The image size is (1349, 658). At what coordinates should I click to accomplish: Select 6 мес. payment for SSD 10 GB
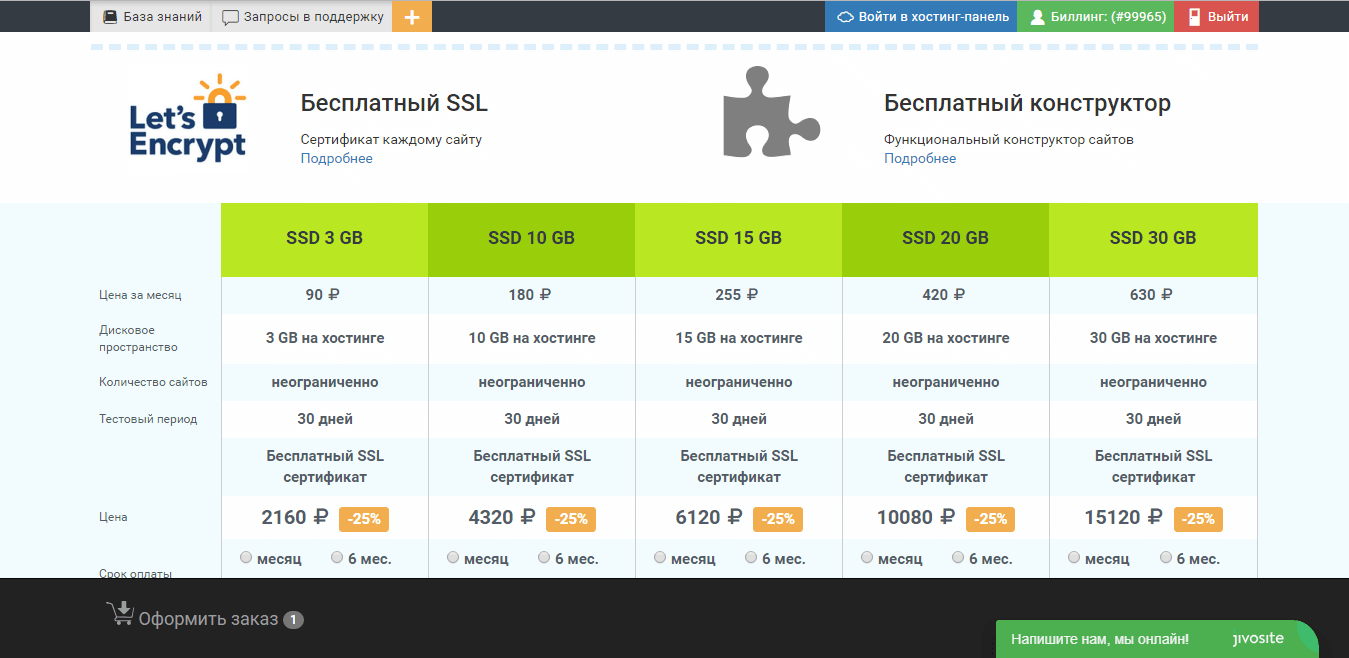pos(544,557)
